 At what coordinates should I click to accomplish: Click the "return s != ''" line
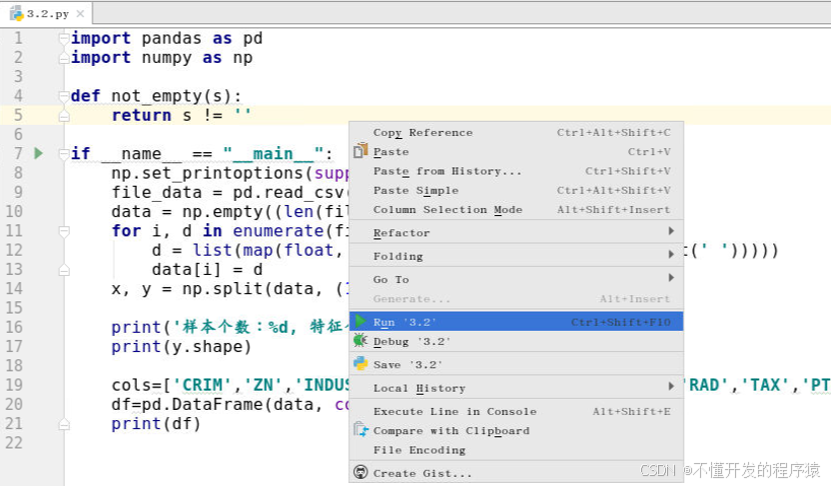181,115
